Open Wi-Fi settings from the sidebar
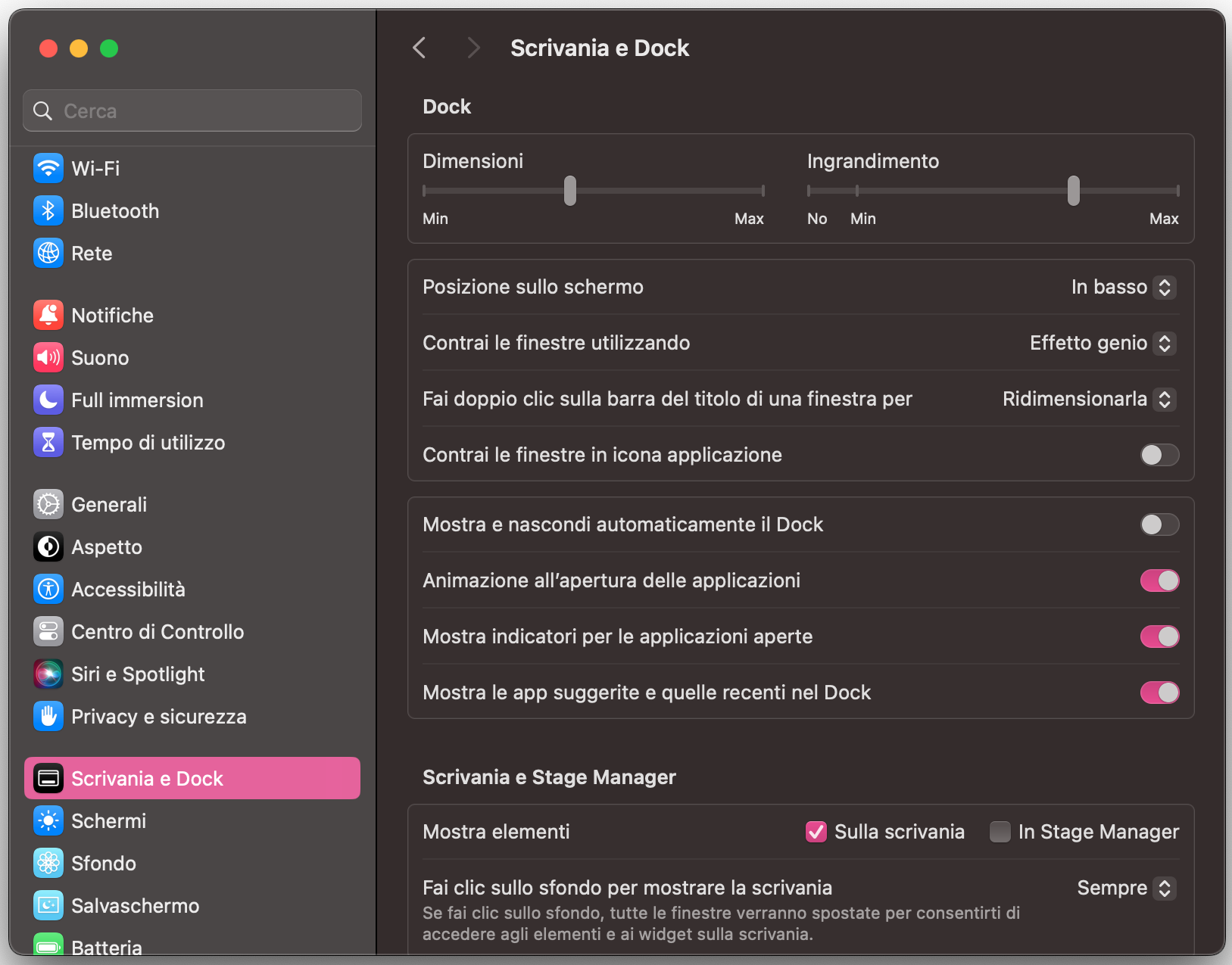The height and width of the screenshot is (965, 1232). pyautogui.click(x=95, y=168)
